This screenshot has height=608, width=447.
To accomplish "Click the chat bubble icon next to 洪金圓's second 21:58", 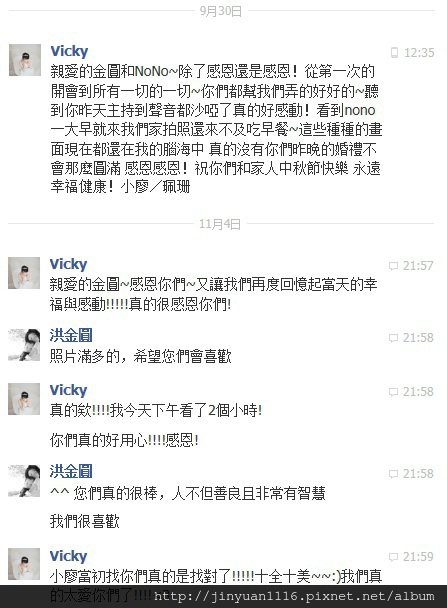I will coord(393,474).
